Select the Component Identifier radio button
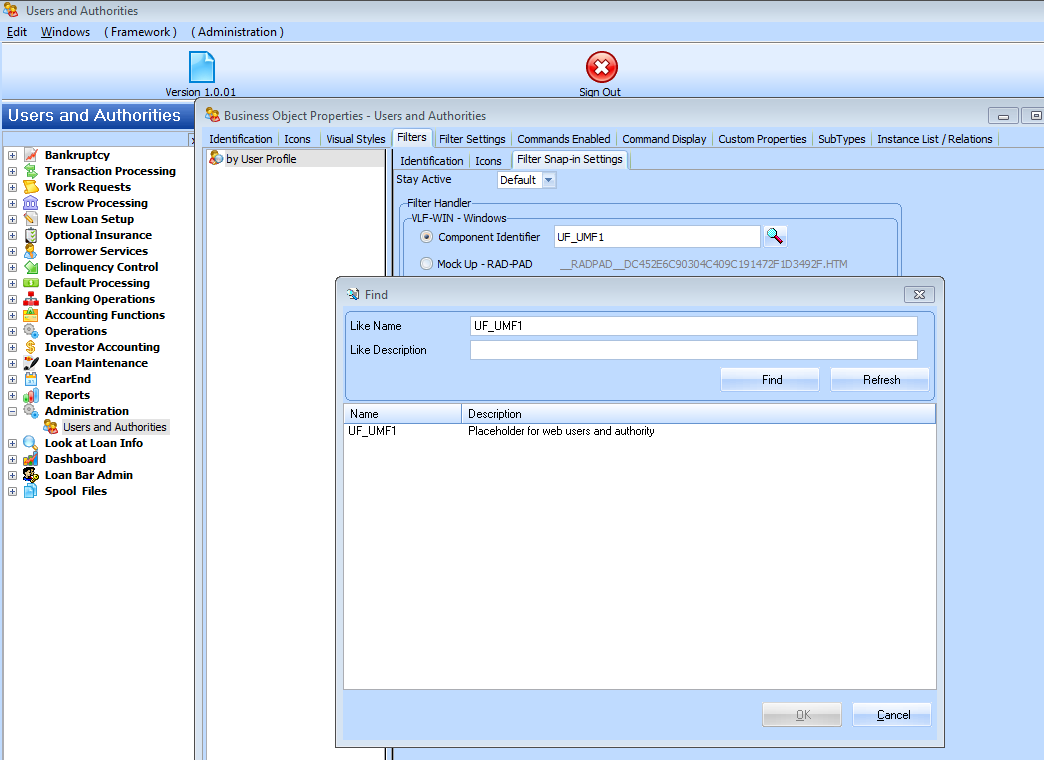This screenshot has height=760, width=1044. coord(427,237)
